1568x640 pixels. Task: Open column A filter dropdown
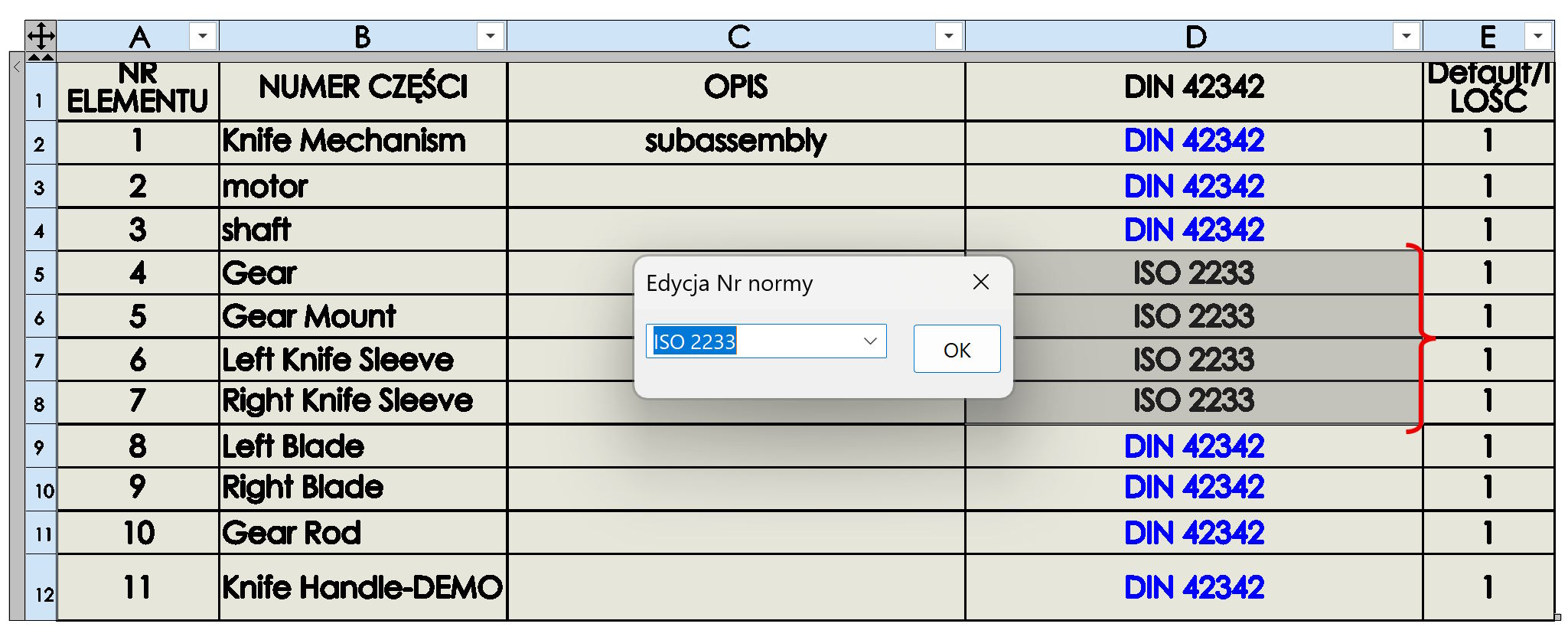203,36
